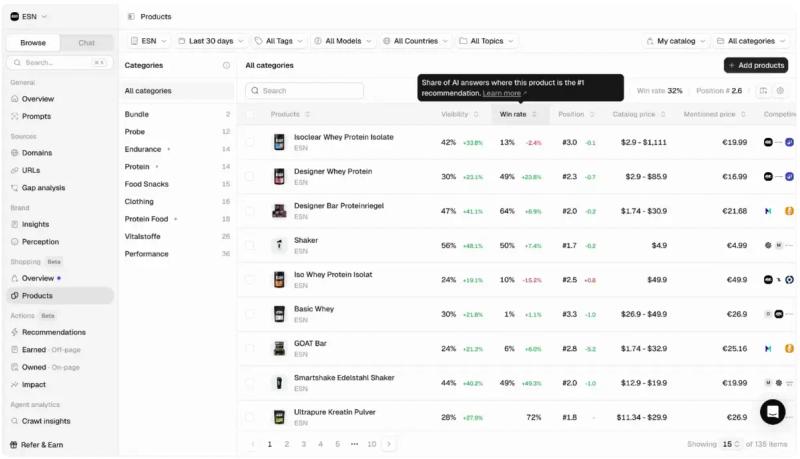The image size is (800, 459).
Task: Open the Domains sources icon
Action: click(x=14, y=153)
